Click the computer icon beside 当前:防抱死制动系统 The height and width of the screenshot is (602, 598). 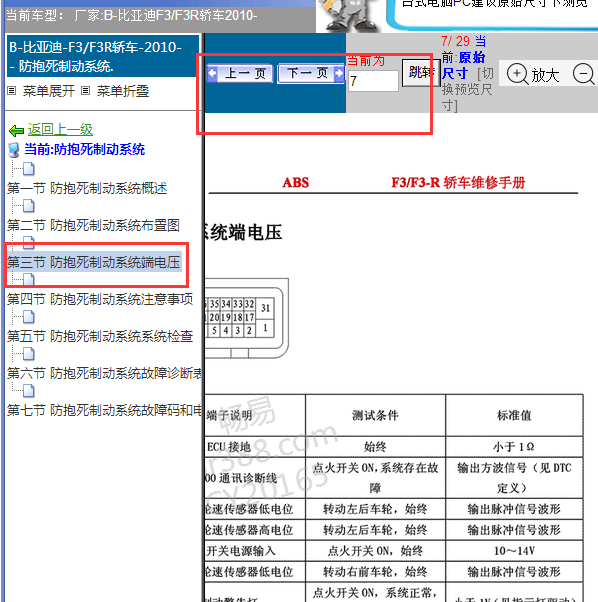tap(14, 150)
